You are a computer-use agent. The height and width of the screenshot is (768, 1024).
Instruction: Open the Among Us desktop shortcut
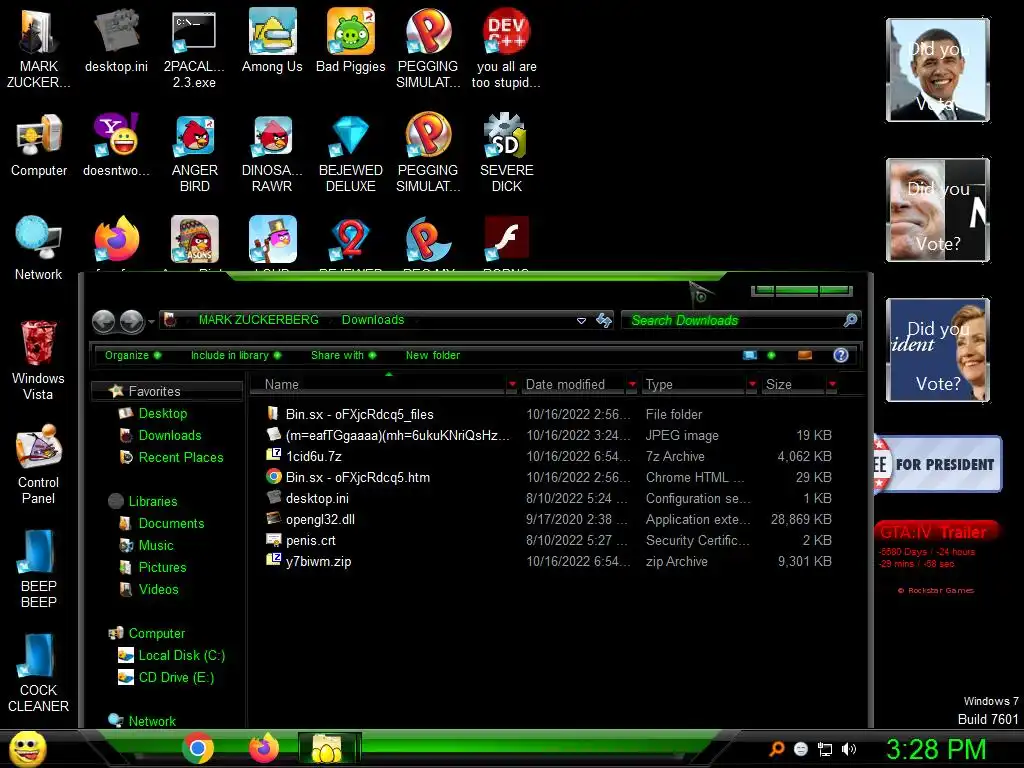click(x=272, y=41)
